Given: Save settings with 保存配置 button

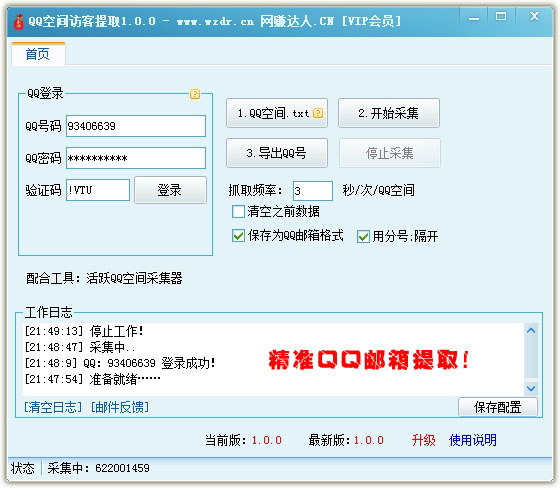Looking at the screenshot, I should [x=498, y=407].
